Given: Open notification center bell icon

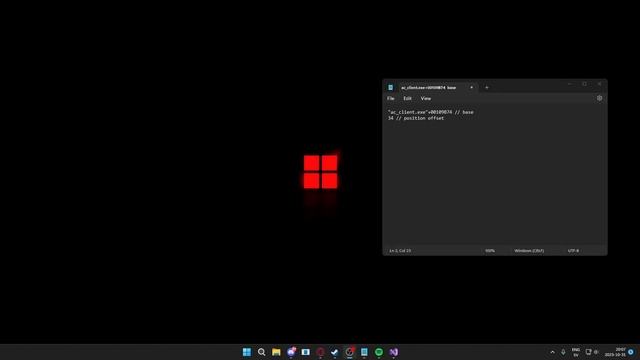Looking at the screenshot, I should click(631, 352).
